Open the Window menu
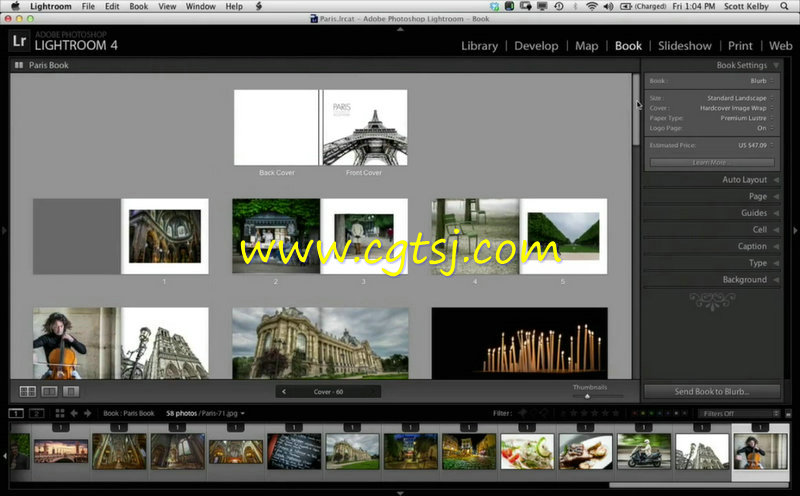Viewport: 800px width, 496px height. pos(201,6)
